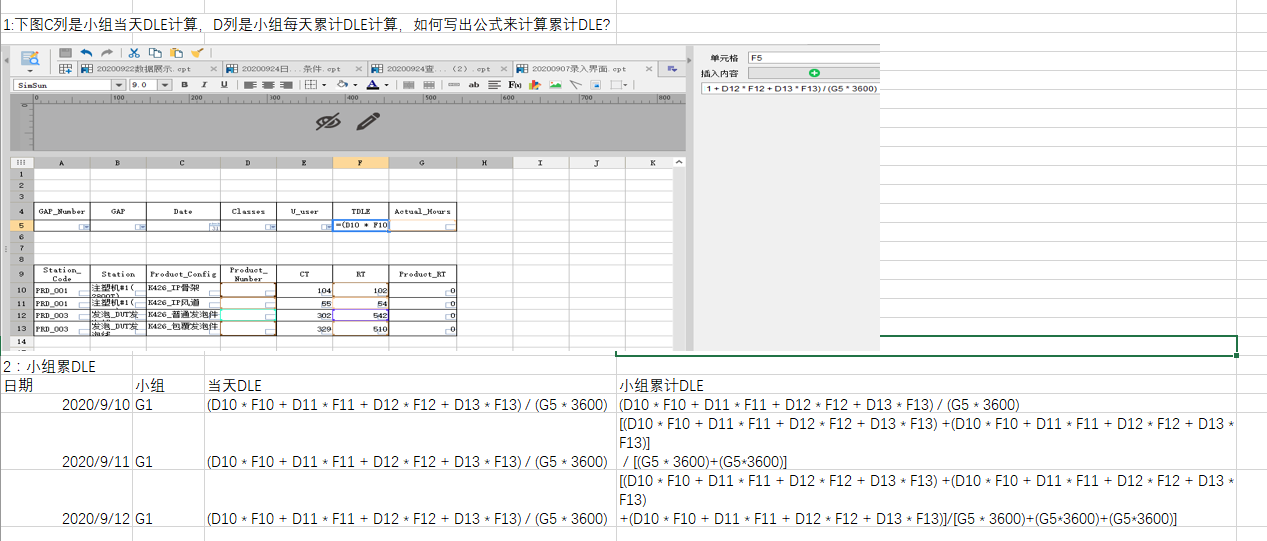
Task: Click the TDLE header cell
Action: 360,211
